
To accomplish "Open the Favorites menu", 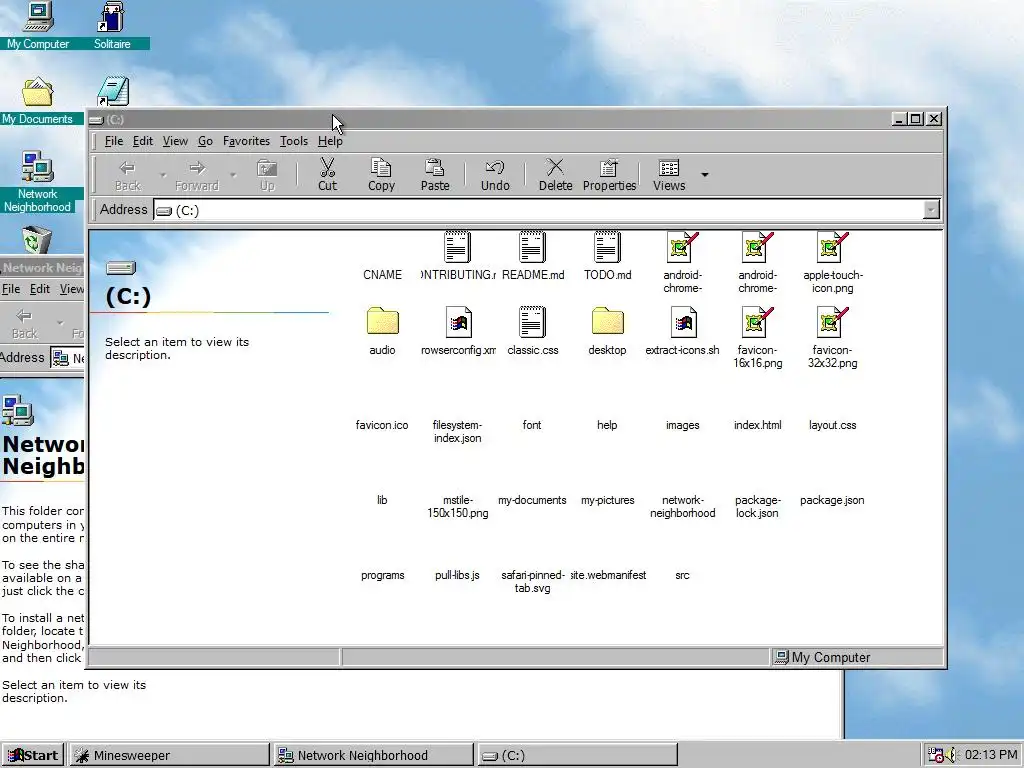I will [246, 141].
